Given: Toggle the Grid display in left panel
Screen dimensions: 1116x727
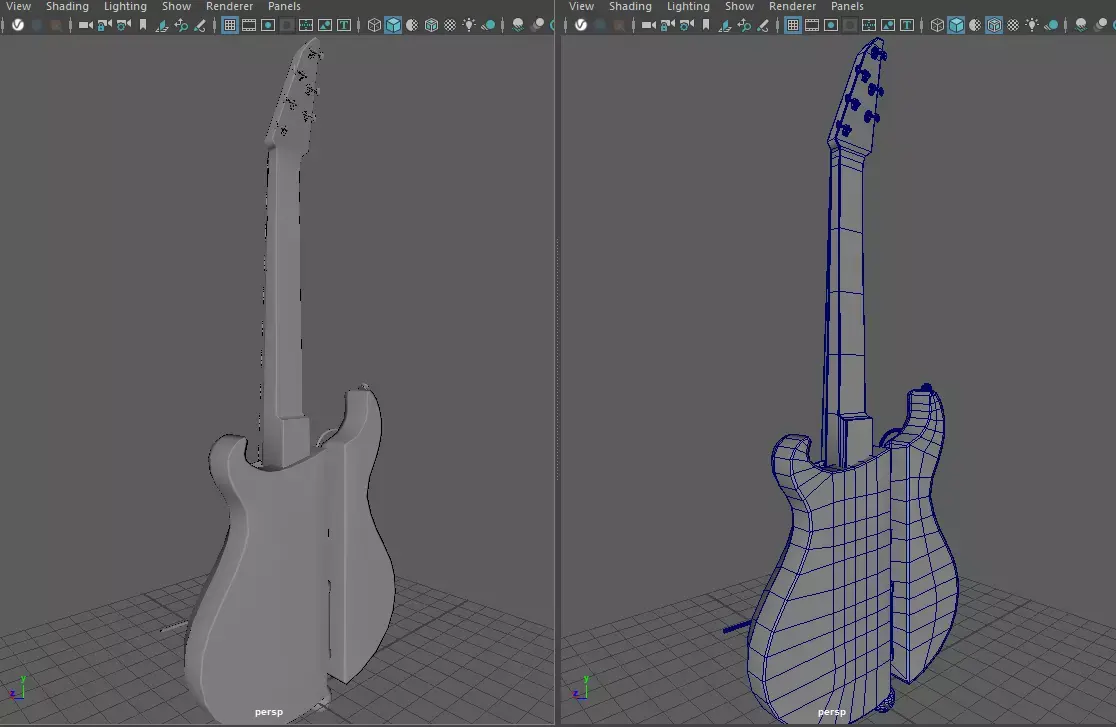Looking at the screenshot, I should (x=230, y=25).
